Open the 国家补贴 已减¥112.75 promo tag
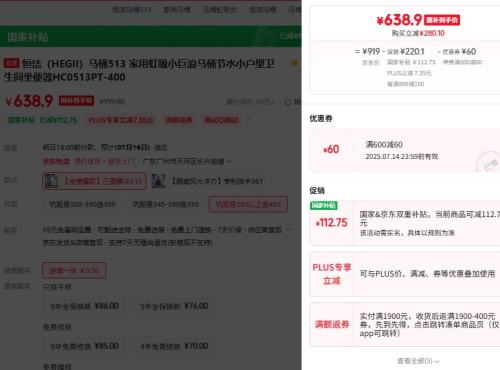Viewport: 500px width, 370px height. click(x=42, y=120)
